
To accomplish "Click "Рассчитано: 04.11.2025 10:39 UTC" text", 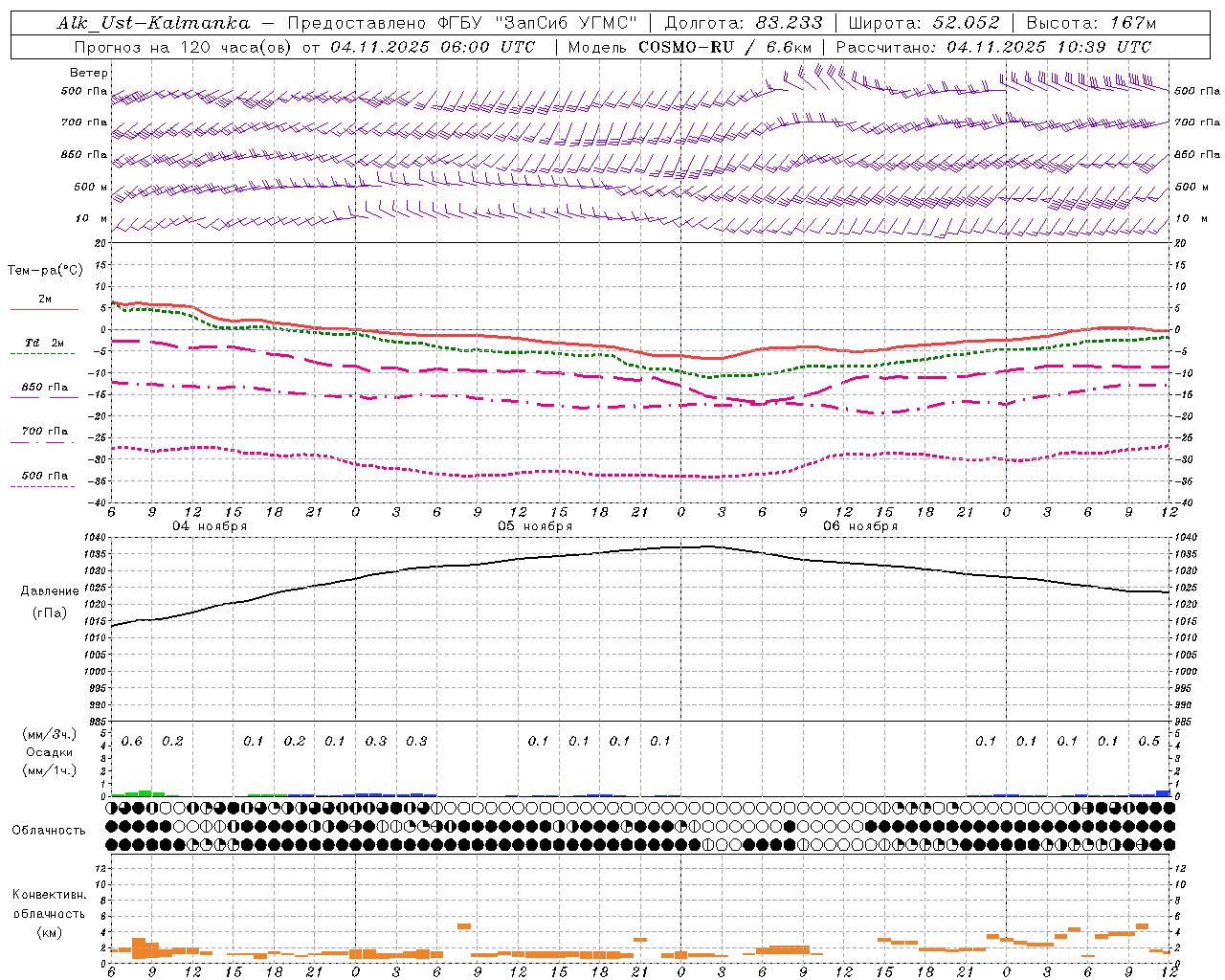I will [993, 47].
